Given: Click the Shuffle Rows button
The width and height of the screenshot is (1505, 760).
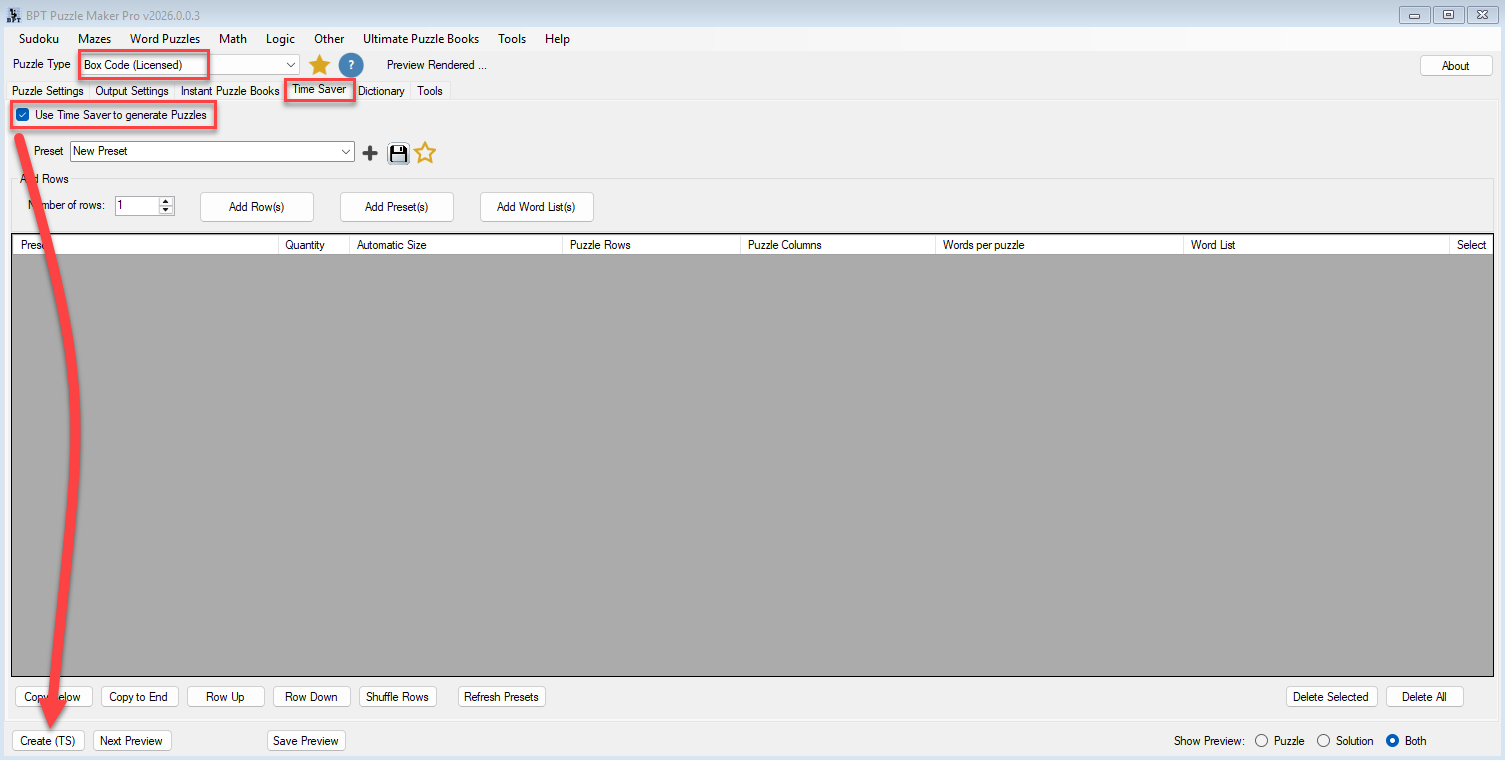Looking at the screenshot, I should pyautogui.click(x=397, y=697).
